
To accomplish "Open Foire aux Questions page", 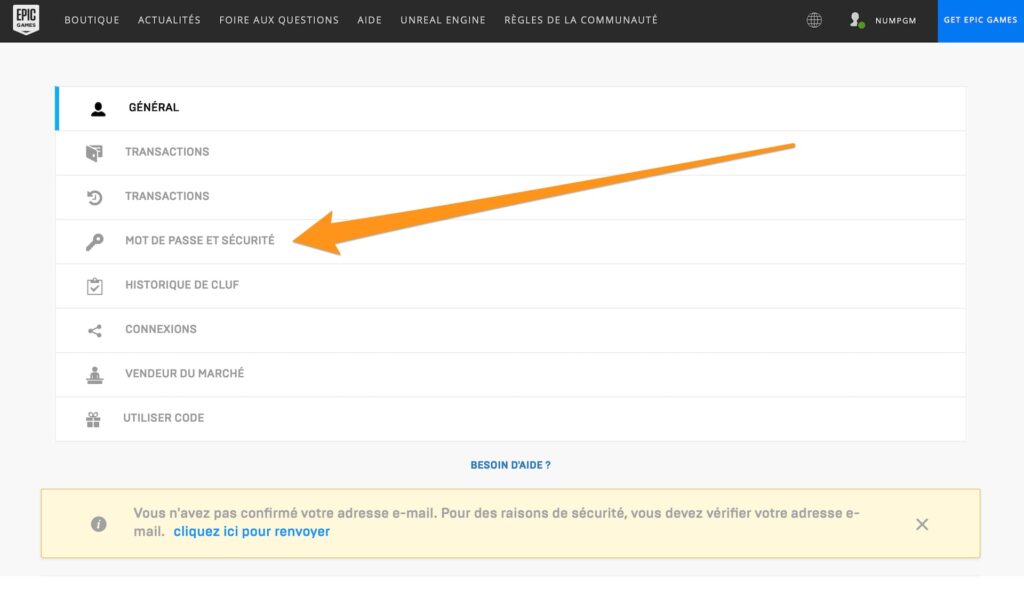I will pos(279,20).
